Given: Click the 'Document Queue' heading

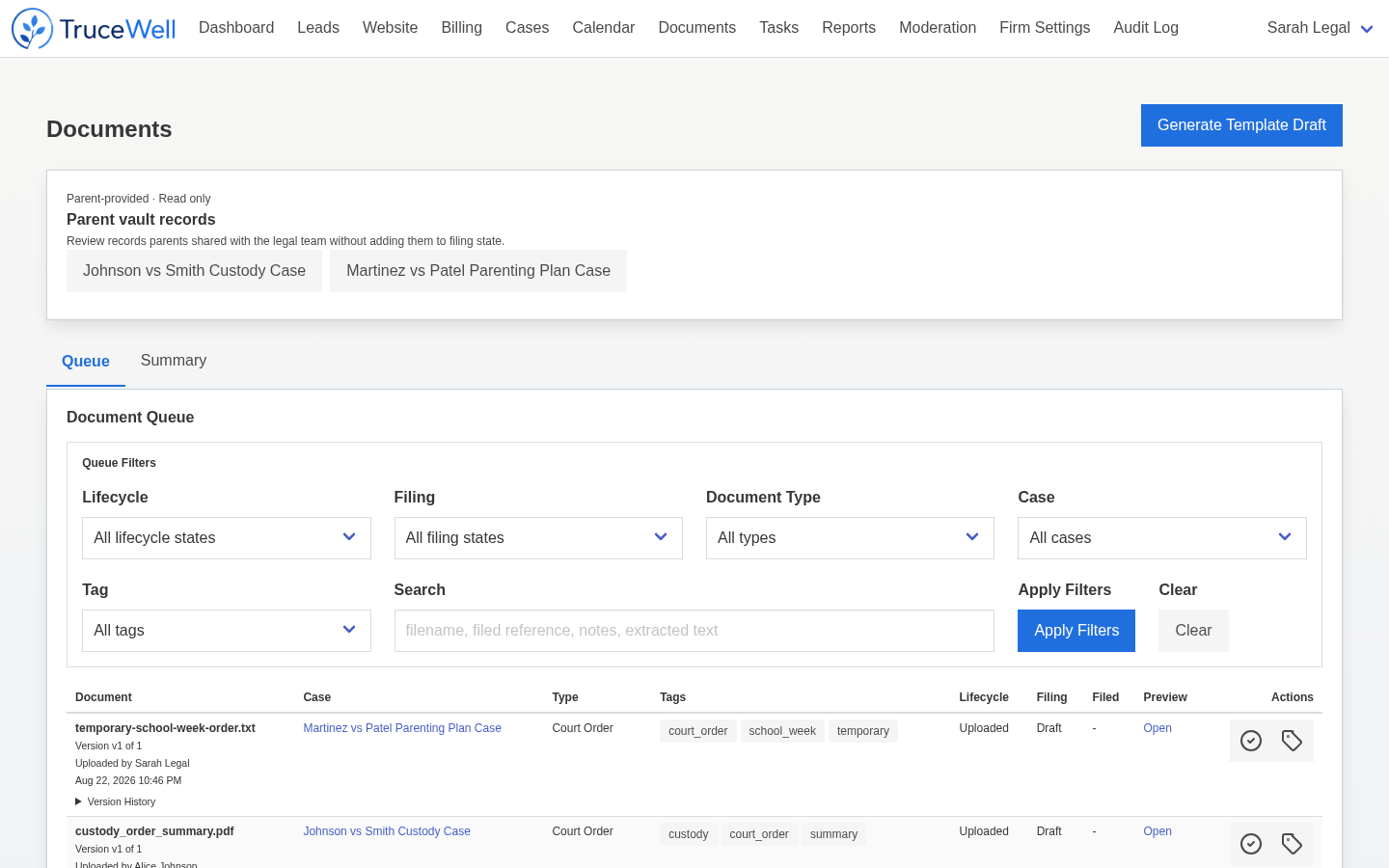Looking at the screenshot, I should tap(130, 418).
